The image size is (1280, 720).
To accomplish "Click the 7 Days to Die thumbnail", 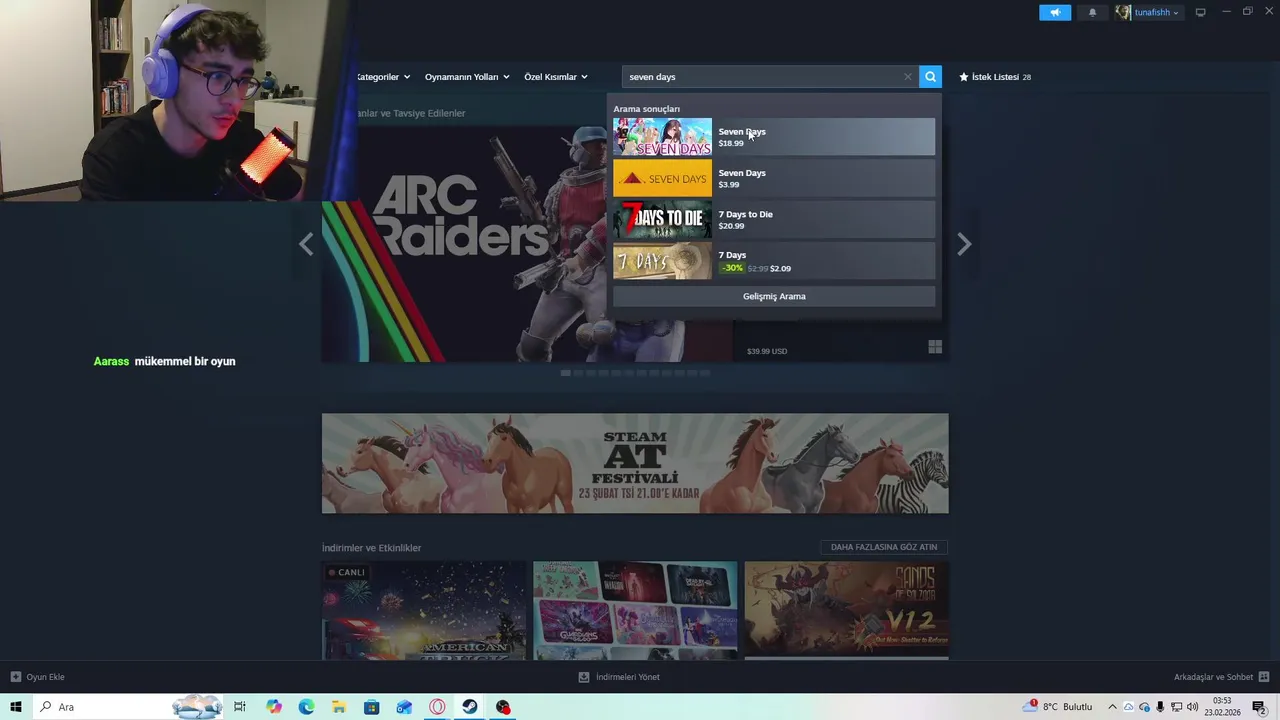I will tap(662, 219).
